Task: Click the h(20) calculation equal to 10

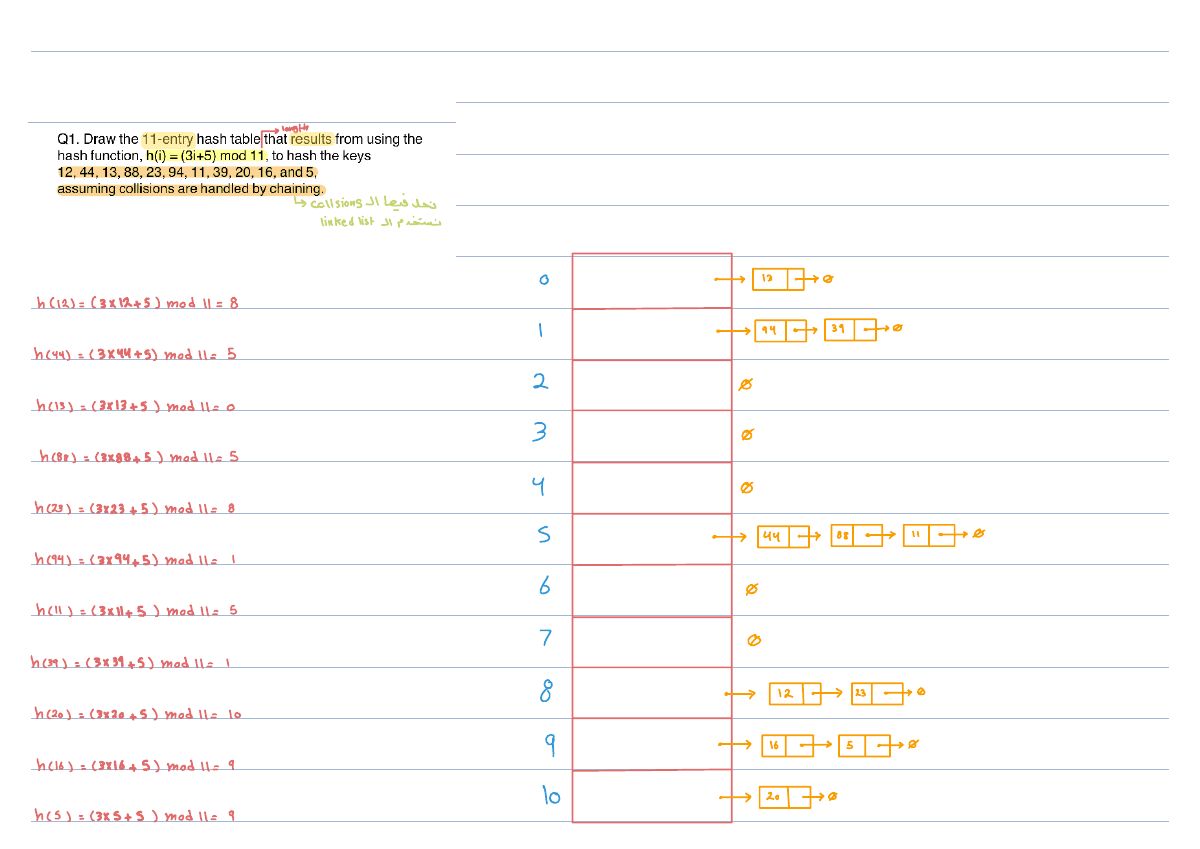Action: click(x=137, y=714)
